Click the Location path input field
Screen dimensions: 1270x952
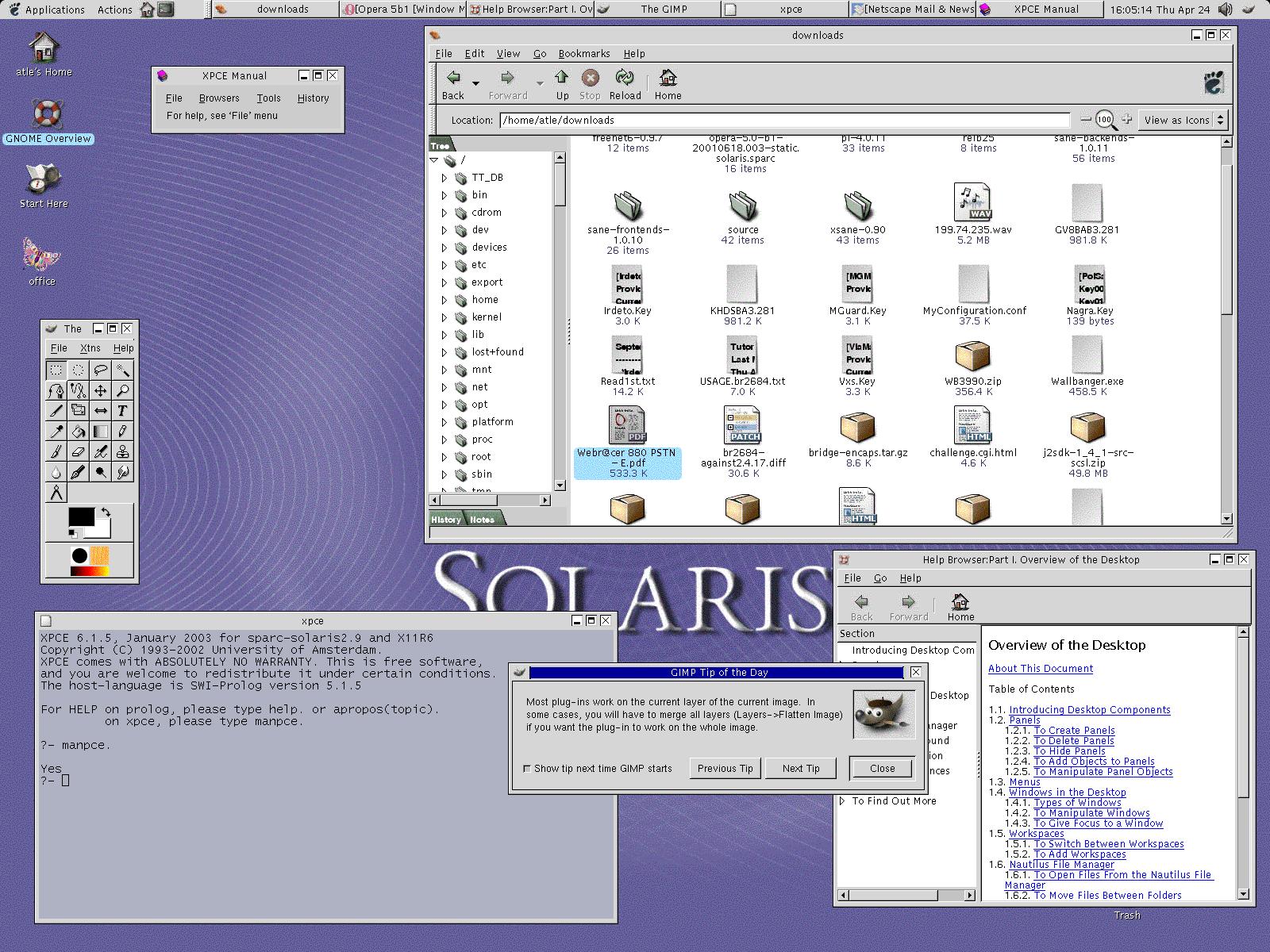coord(784,121)
